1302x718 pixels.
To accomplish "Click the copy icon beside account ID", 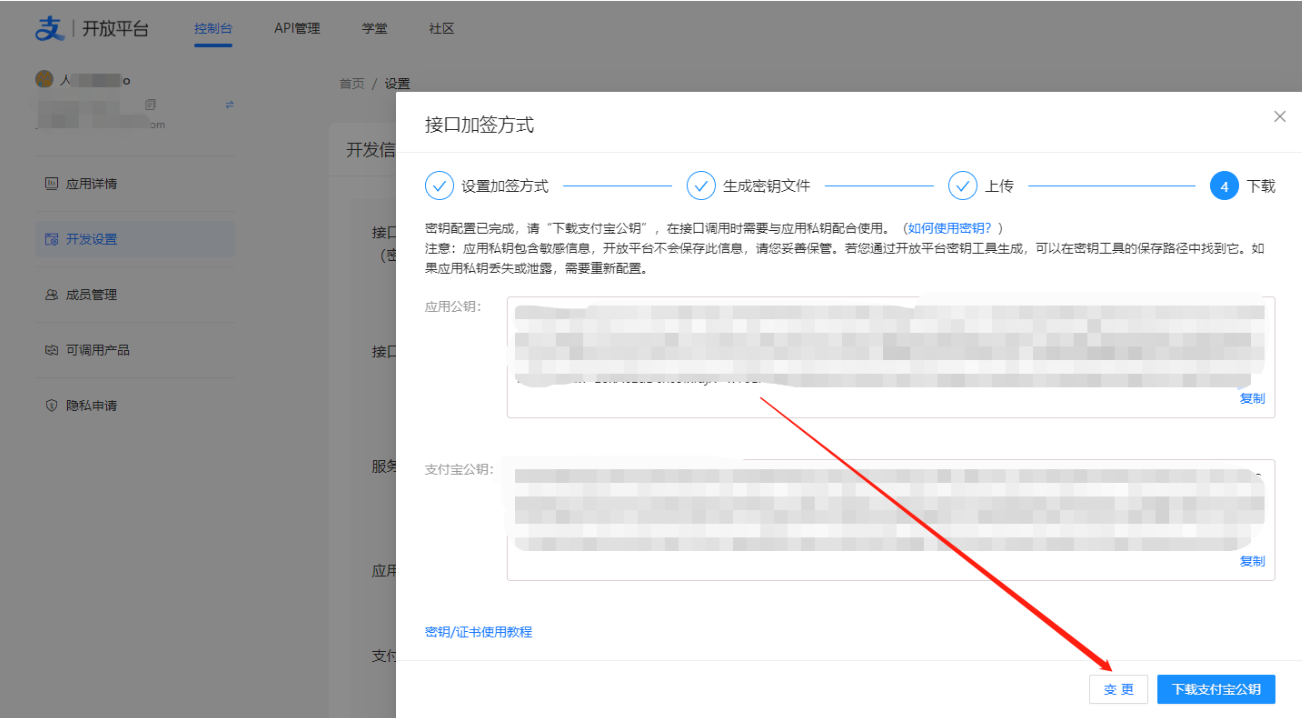I will click(151, 104).
